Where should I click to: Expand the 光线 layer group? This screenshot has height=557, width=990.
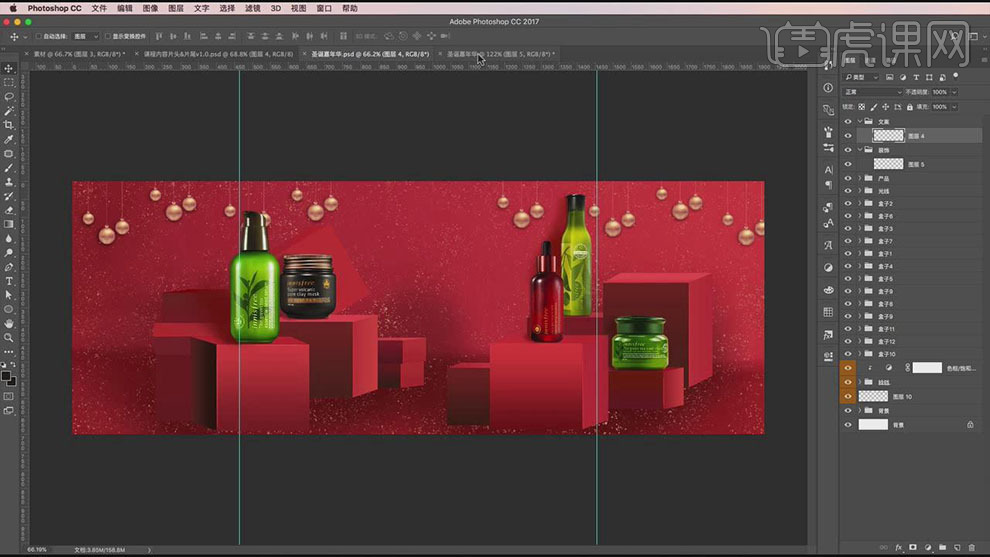(x=860, y=191)
